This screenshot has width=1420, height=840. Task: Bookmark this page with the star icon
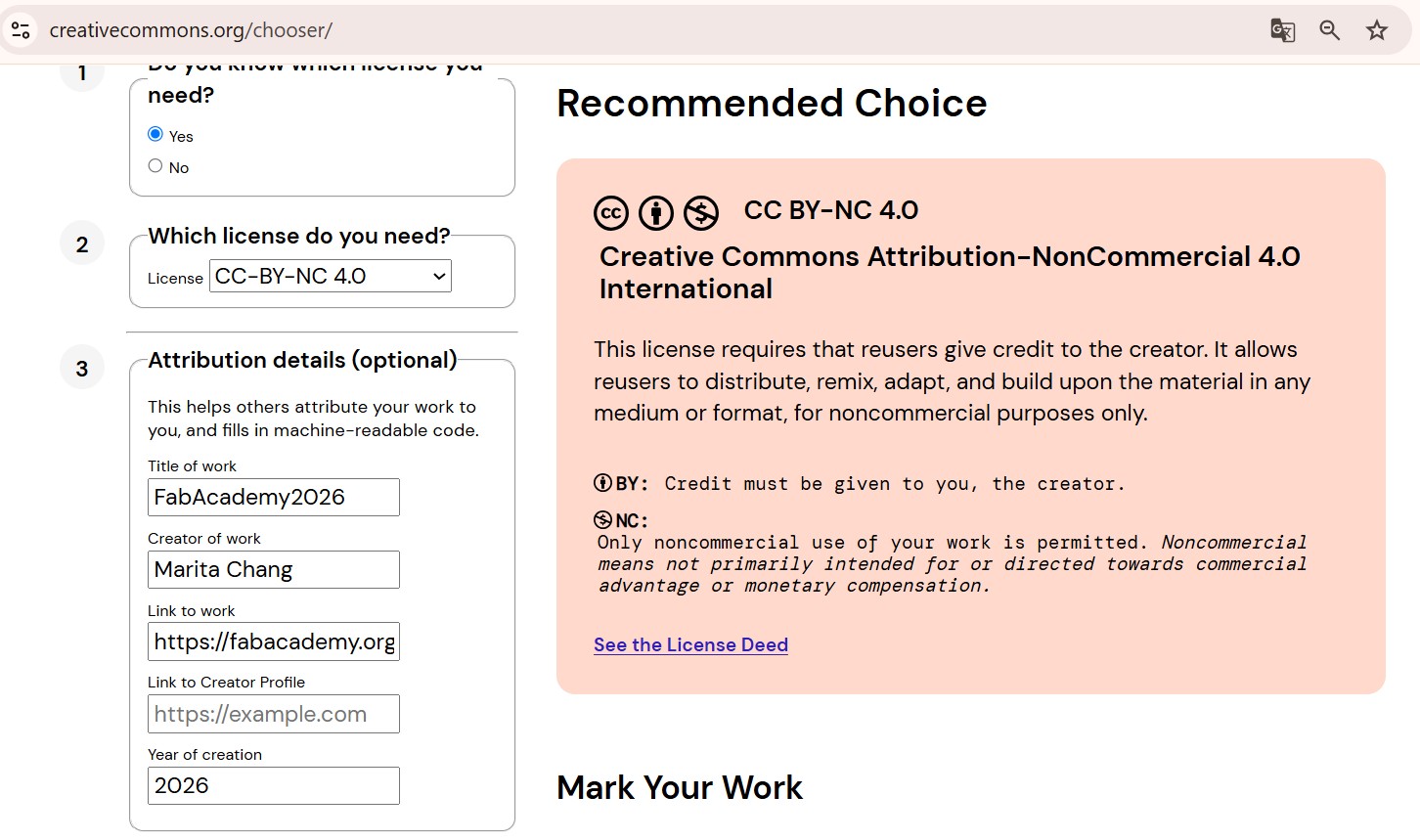coord(1377,30)
